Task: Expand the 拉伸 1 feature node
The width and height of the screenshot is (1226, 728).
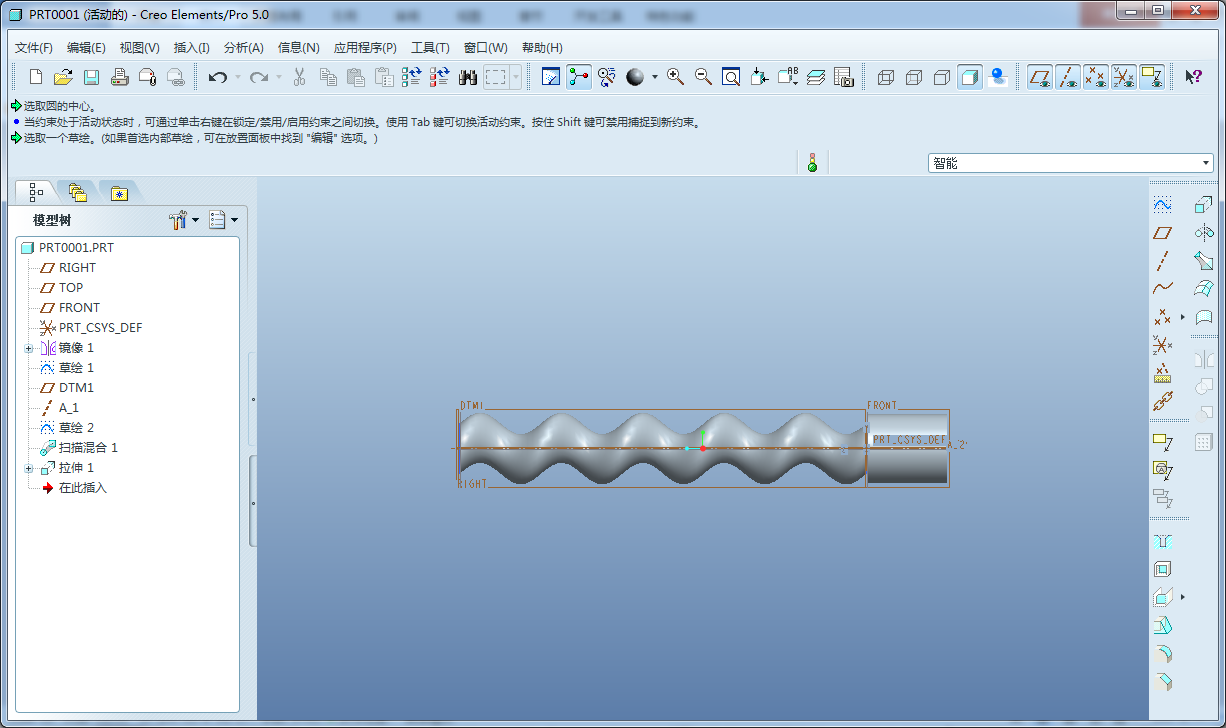Action: [29, 468]
